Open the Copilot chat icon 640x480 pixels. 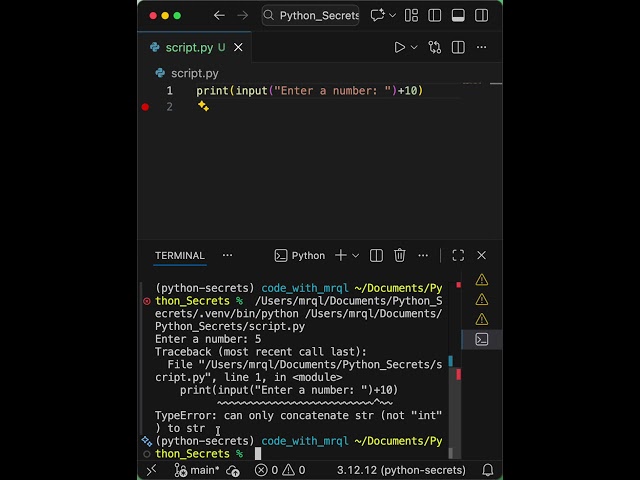(x=377, y=16)
